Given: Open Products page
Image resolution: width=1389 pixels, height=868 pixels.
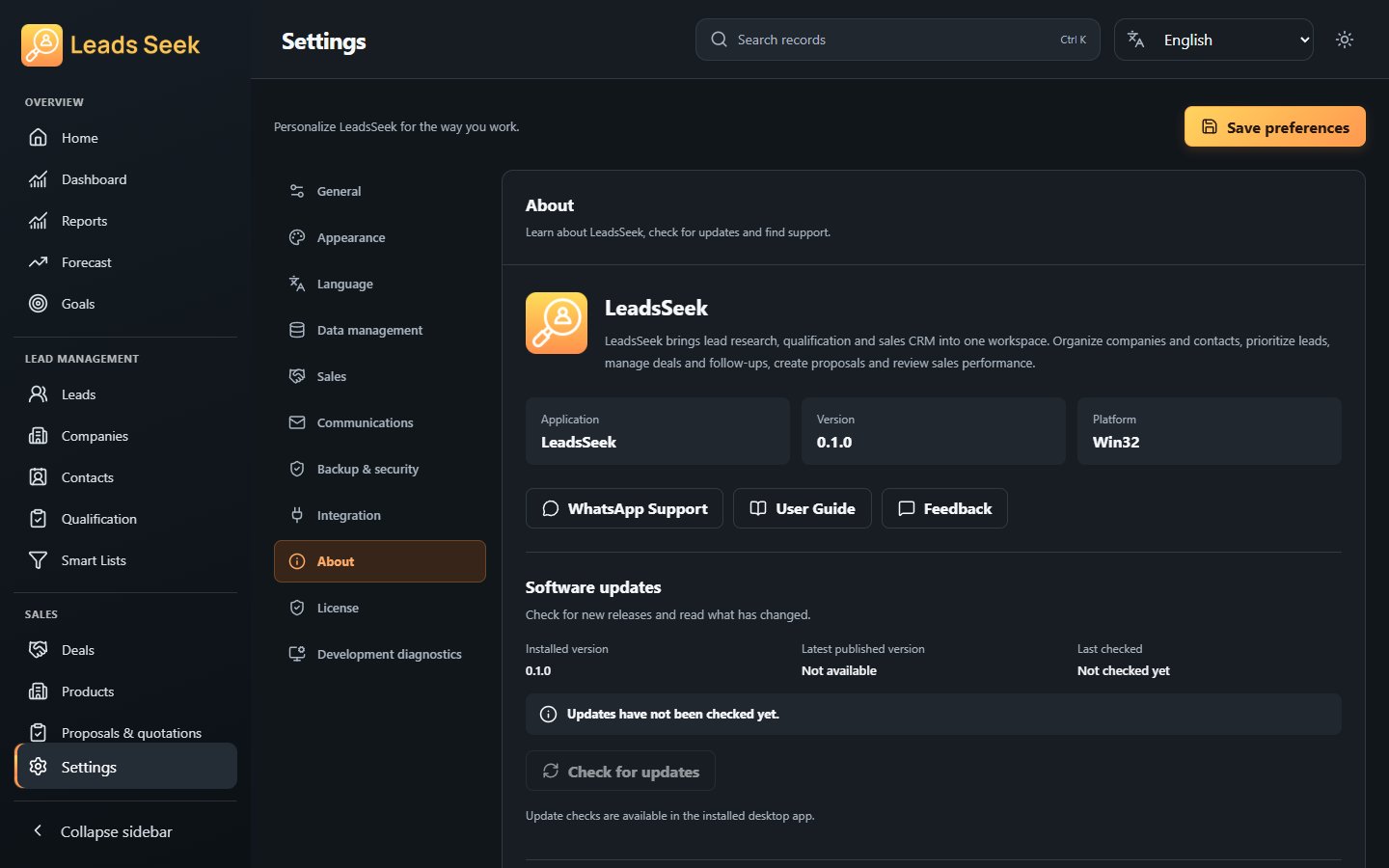Looking at the screenshot, I should click(125, 692).
